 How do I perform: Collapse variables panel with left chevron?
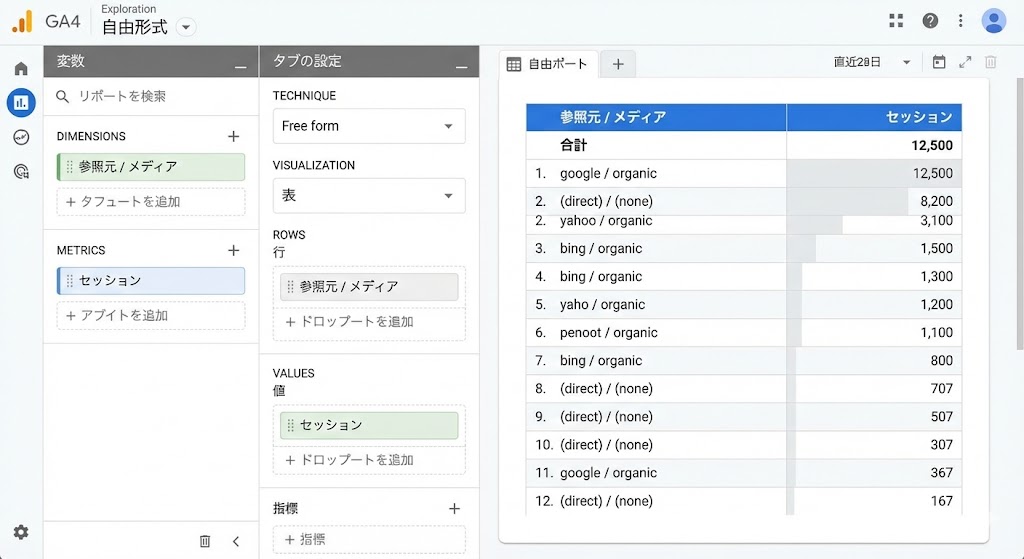(x=236, y=541)
